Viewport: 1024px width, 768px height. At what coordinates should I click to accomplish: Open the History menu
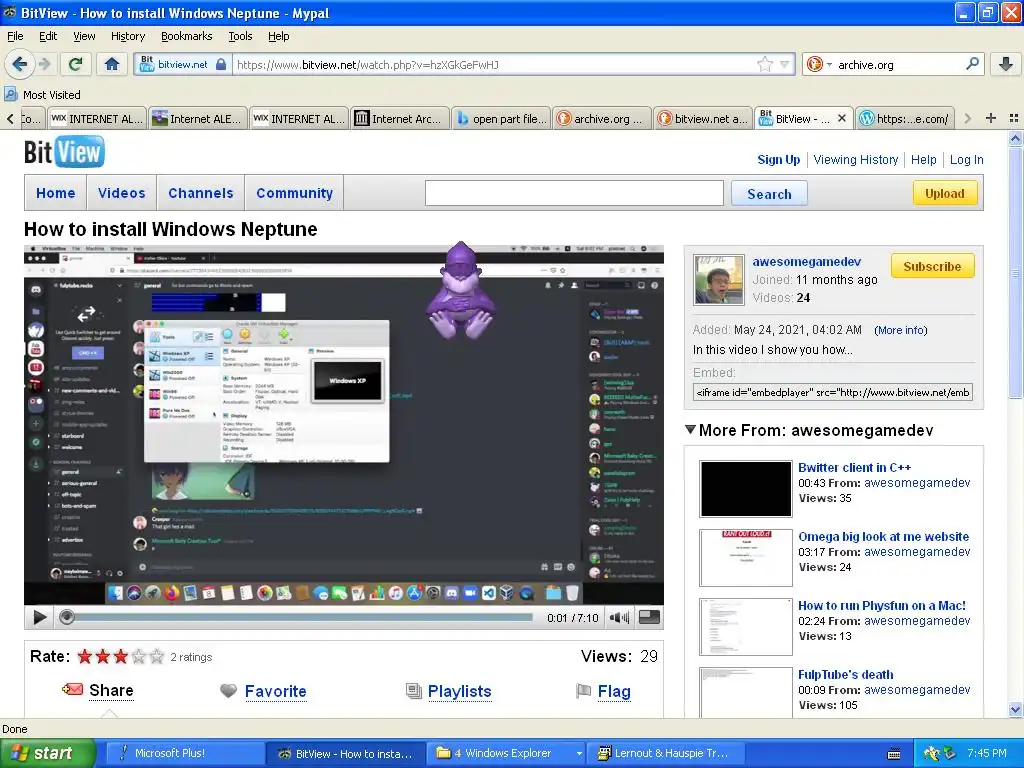click(x=128, y=36)
